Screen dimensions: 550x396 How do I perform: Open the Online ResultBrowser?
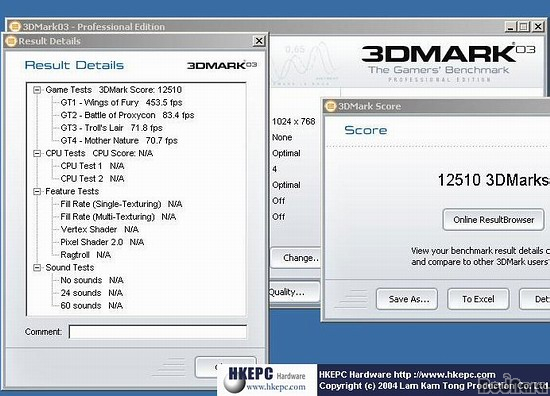(494, 220)
